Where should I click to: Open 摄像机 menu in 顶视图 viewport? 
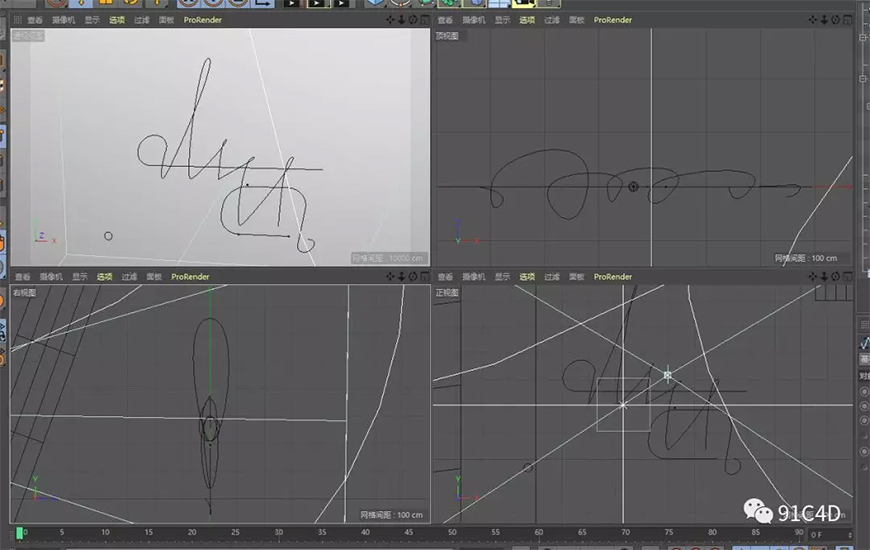473,20
